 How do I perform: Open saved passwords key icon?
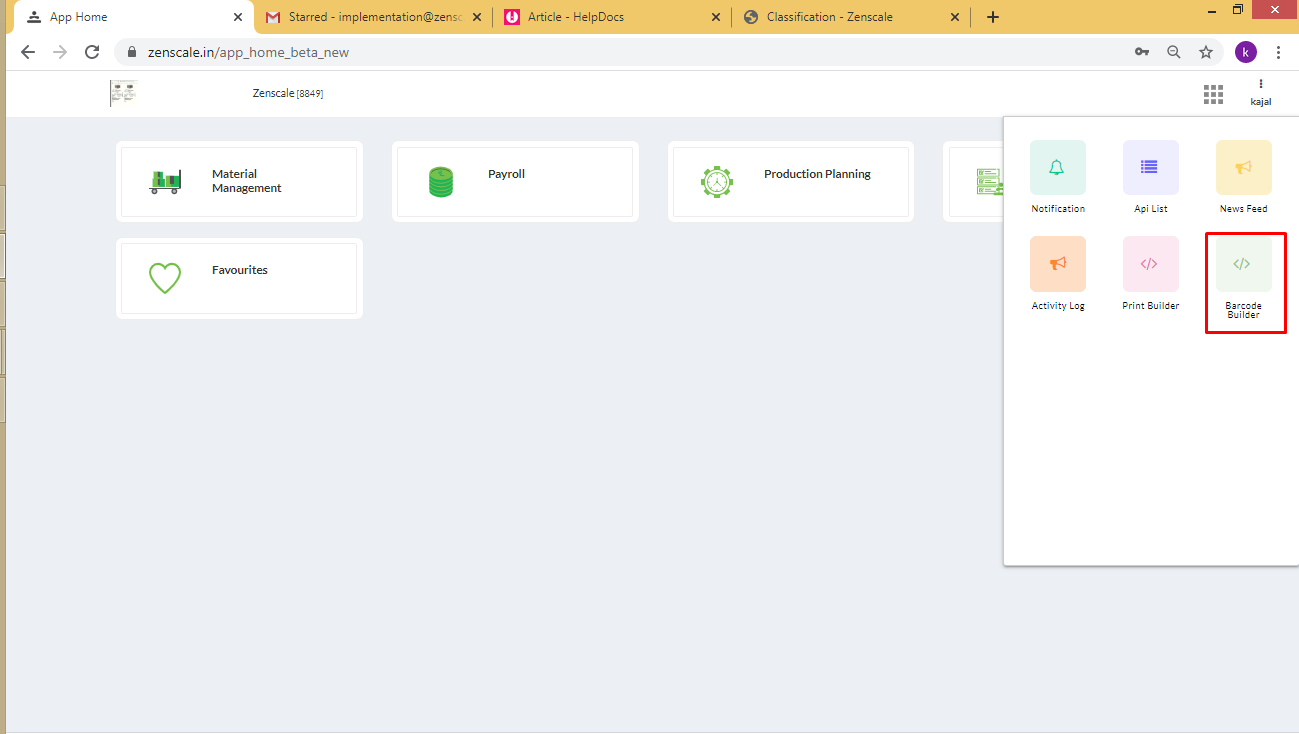[x=1142, y=52]
